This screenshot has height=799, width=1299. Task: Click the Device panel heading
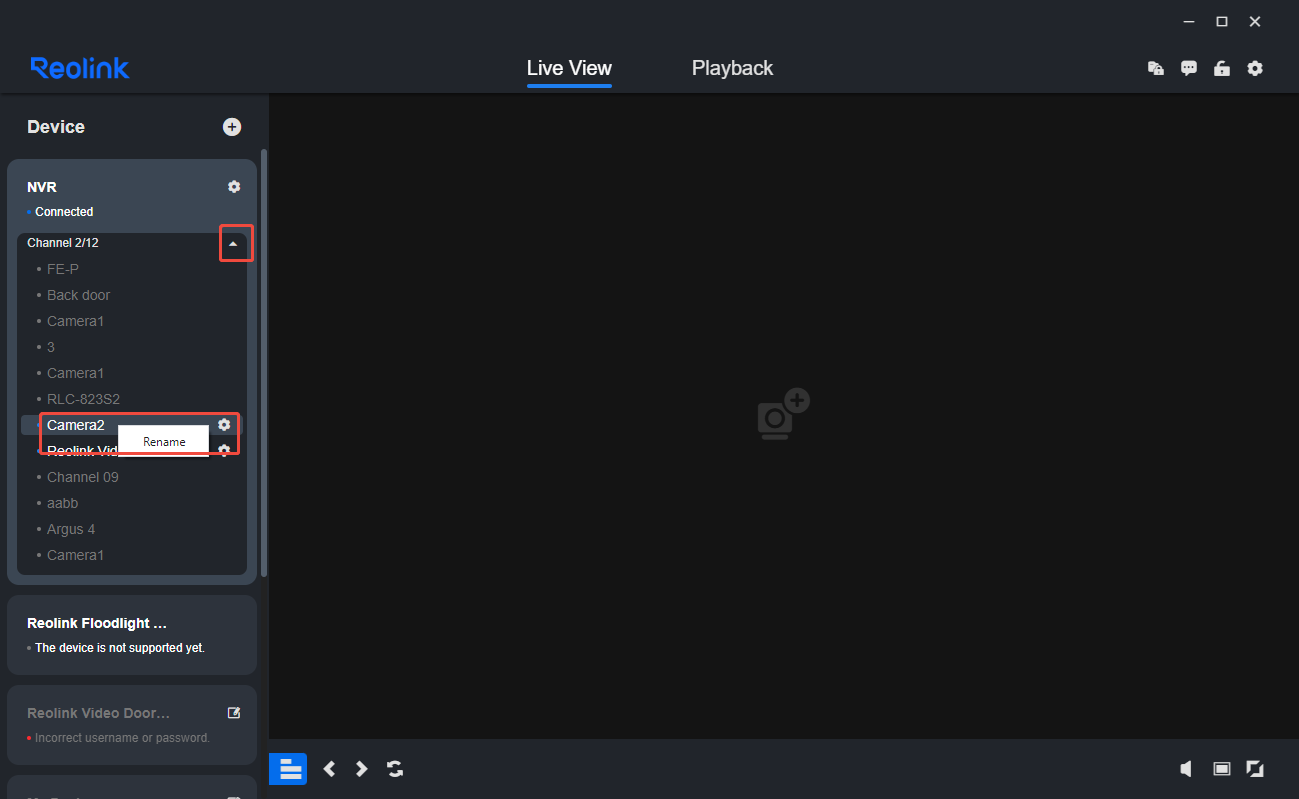tap(56, 127)
